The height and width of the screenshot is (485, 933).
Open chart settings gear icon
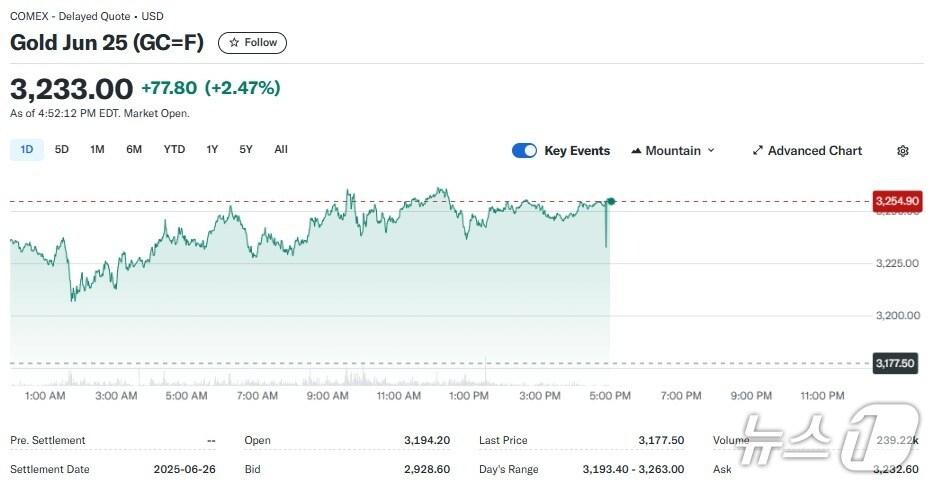(x=903, y=151)
